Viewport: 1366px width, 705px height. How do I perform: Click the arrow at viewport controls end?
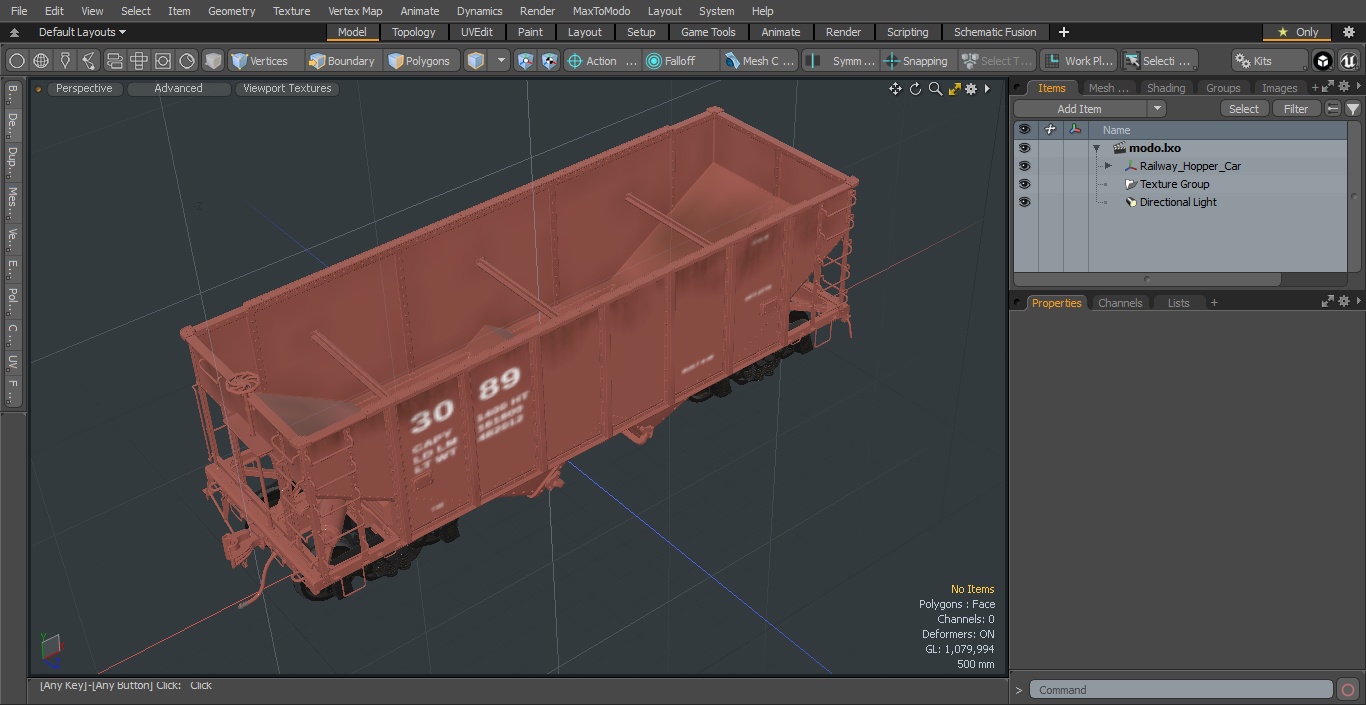(987, 89)
